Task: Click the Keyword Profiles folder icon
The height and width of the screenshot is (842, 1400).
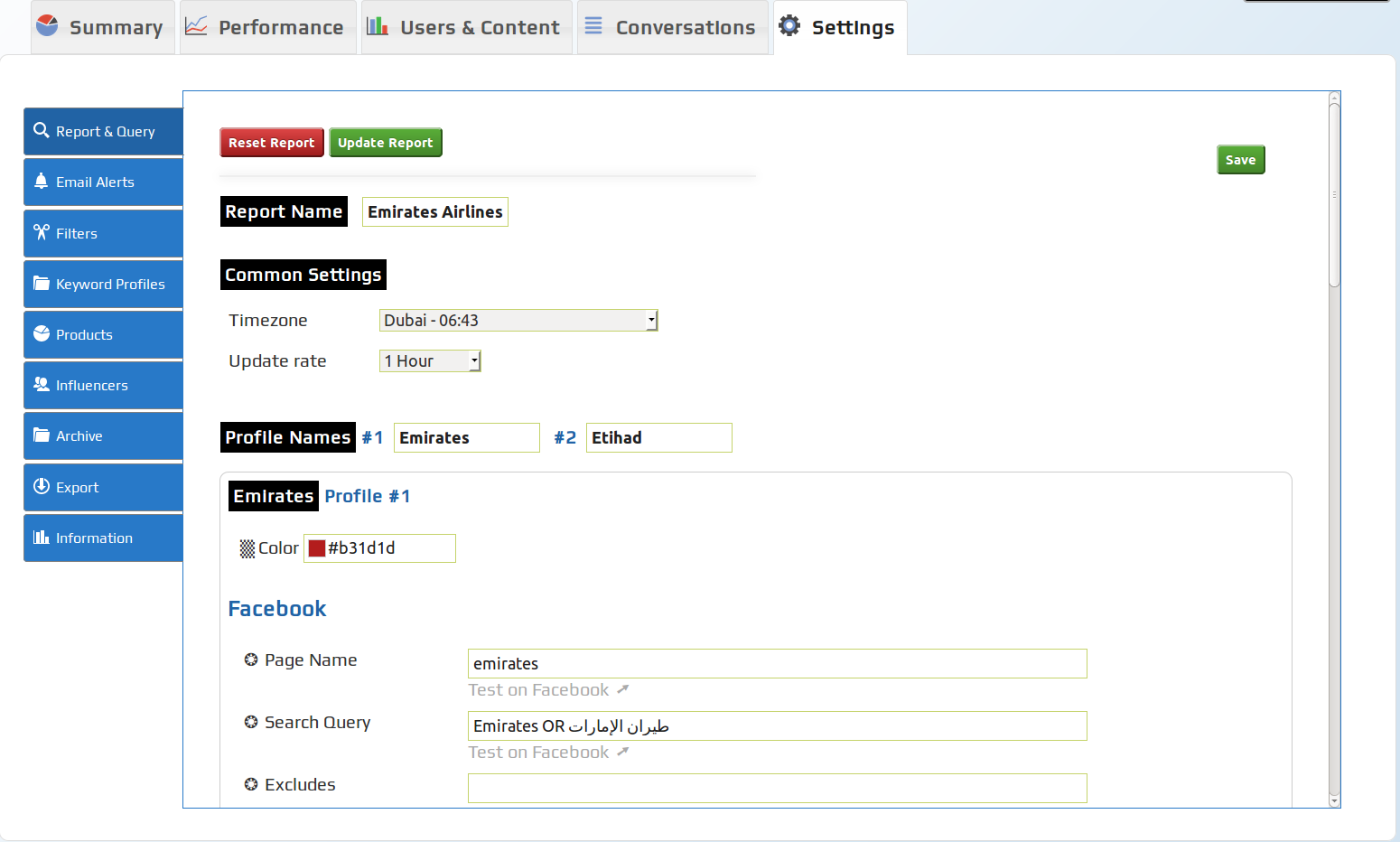Action: 41,283
